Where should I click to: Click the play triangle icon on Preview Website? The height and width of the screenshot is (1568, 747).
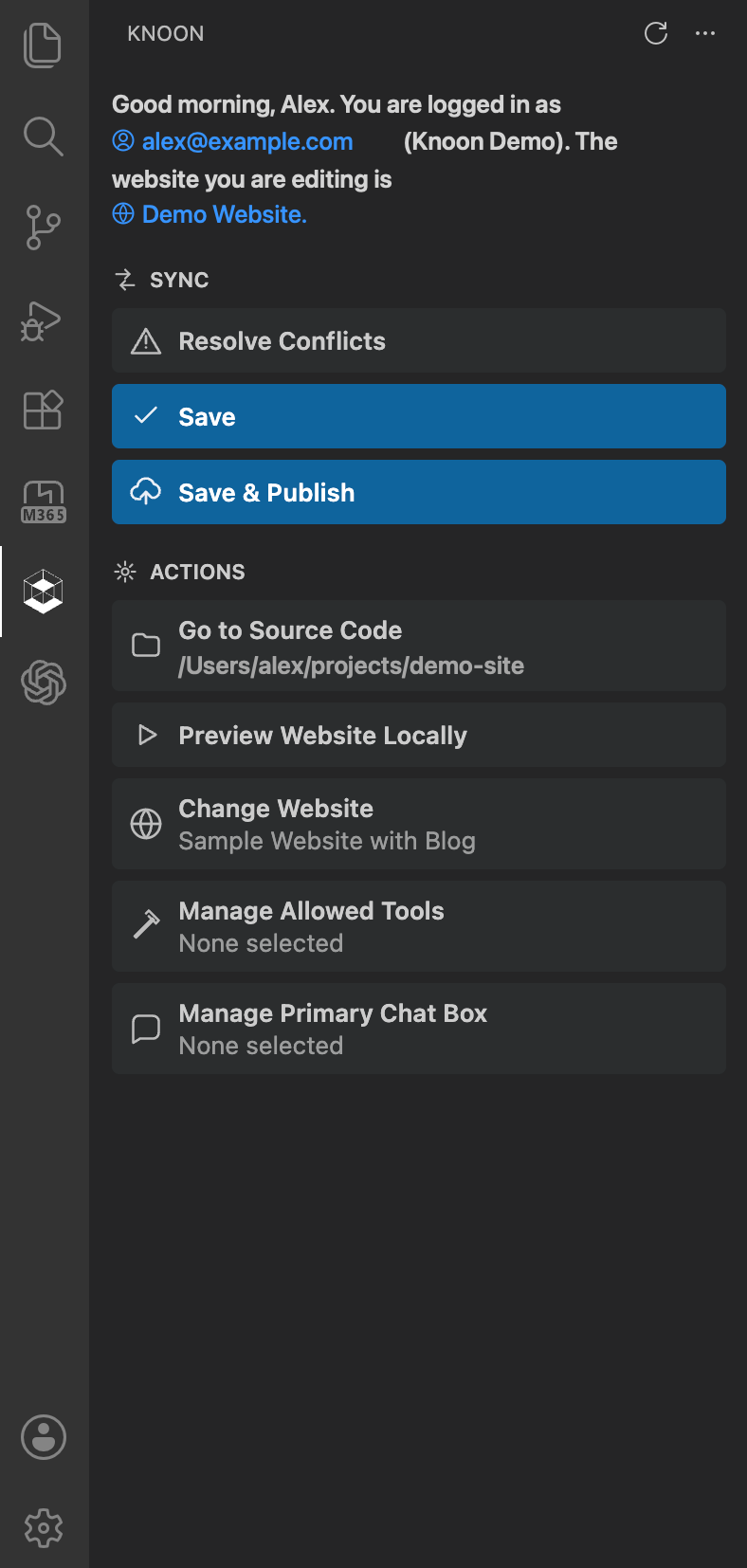[147, 735]
